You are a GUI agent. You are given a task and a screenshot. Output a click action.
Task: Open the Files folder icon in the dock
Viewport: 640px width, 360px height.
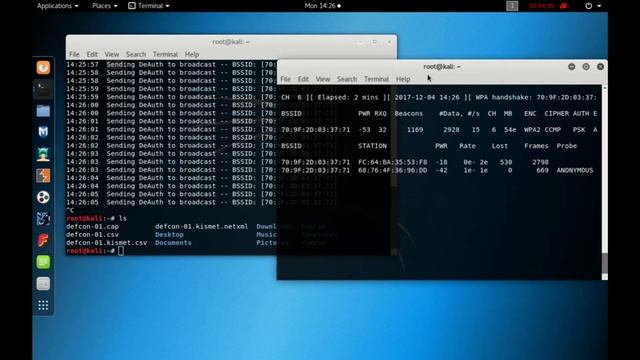(x=43, y=111)
